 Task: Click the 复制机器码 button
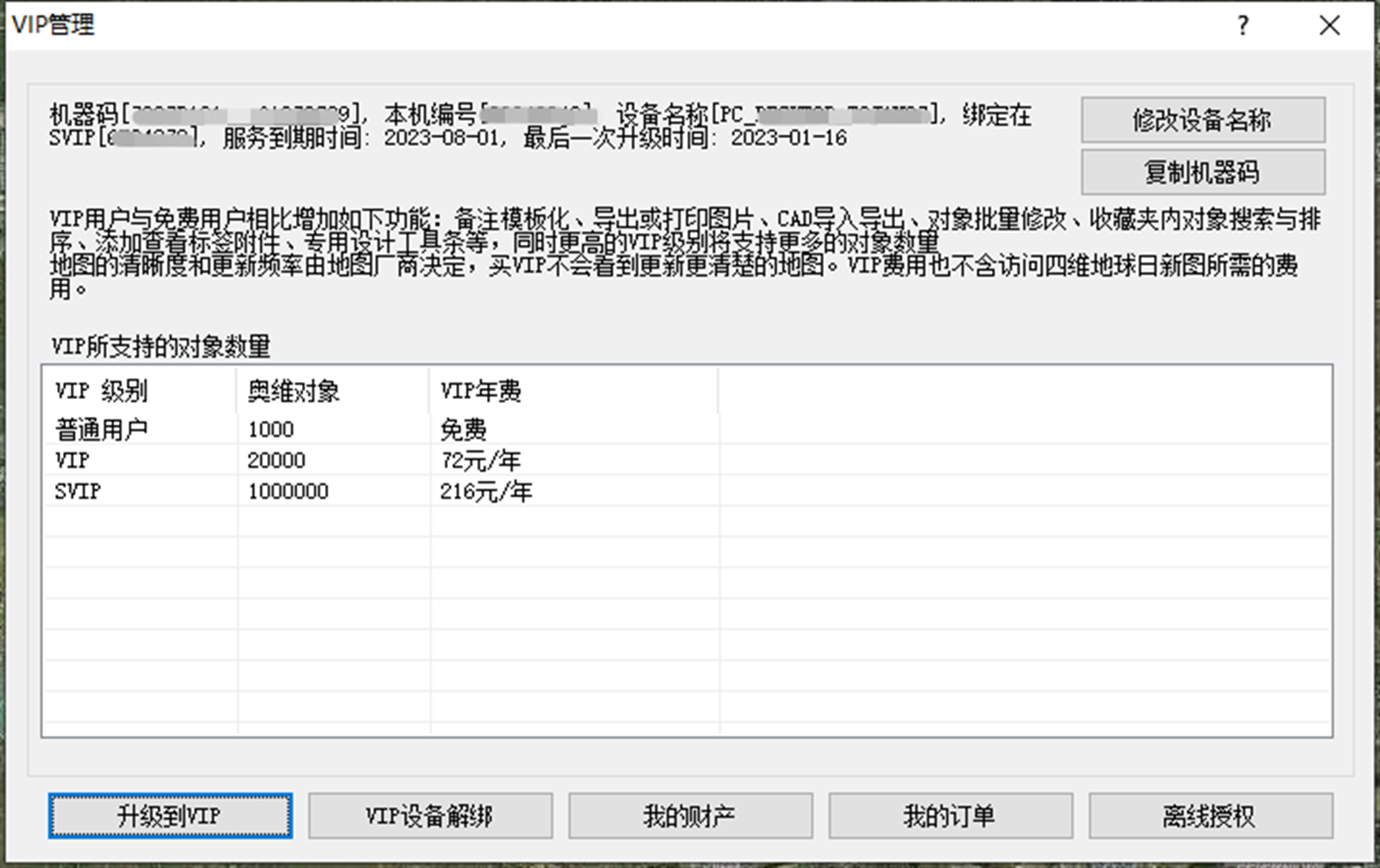pos(1202,171)
